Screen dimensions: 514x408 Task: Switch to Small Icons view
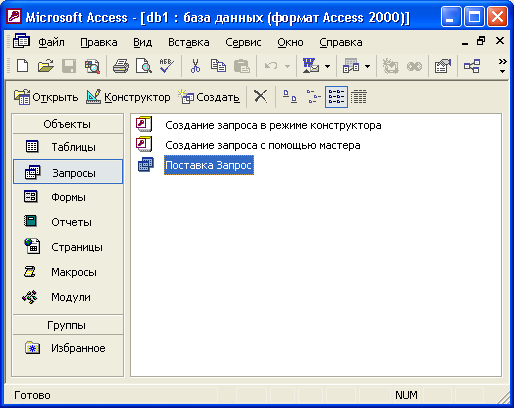[313, 97]
